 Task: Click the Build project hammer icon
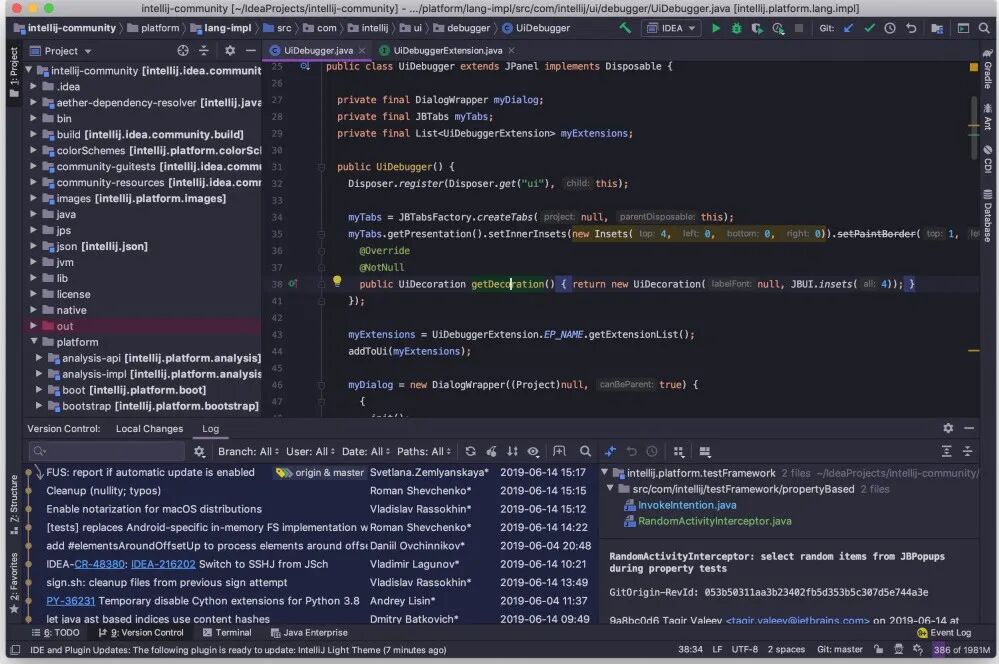pyautogui.click(x=625, y=28)
